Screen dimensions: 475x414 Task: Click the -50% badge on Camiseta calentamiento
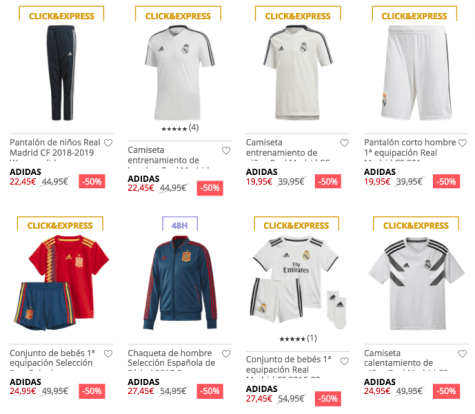(x=446, y=391)
